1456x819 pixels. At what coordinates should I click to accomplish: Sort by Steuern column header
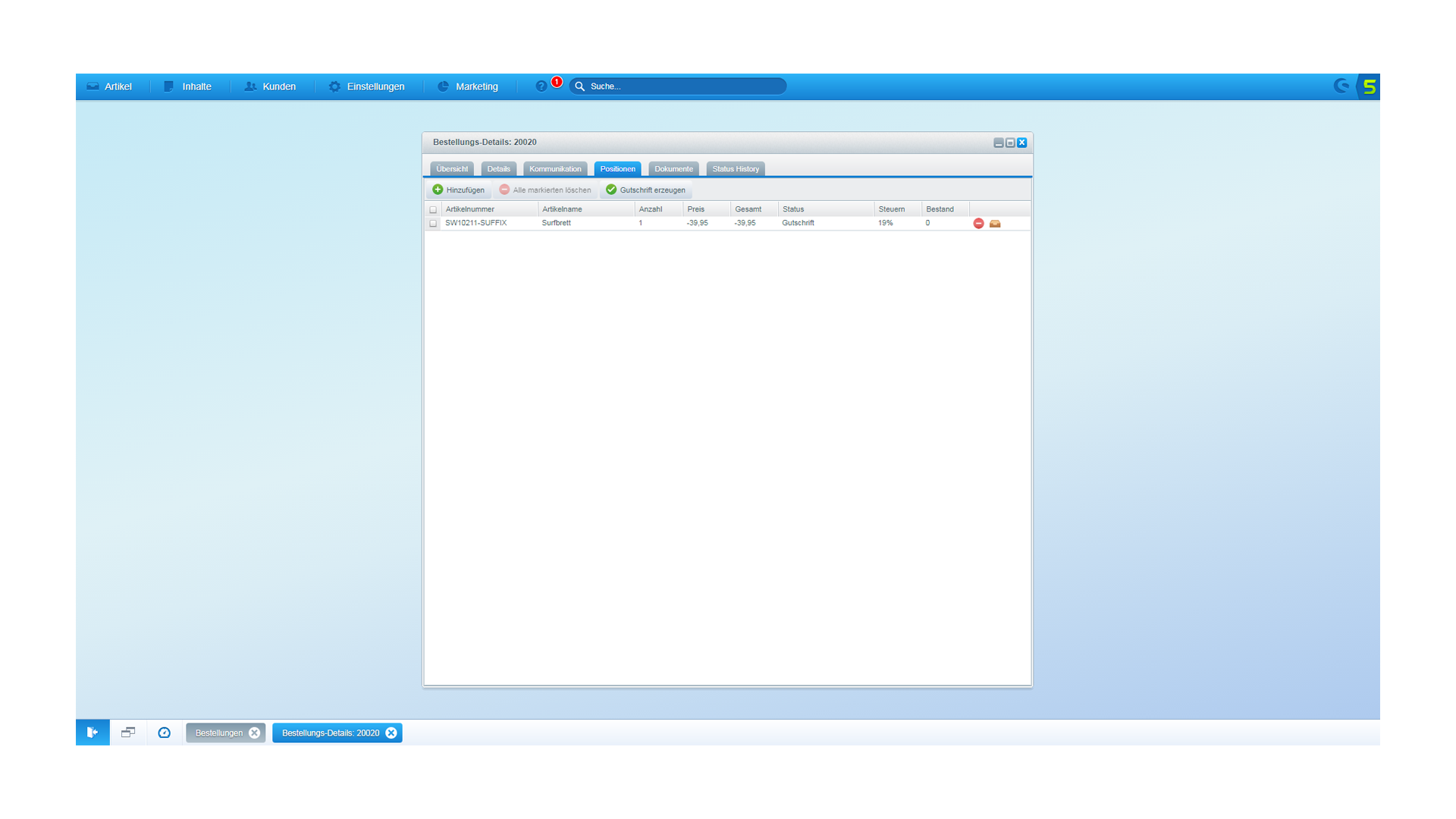pos(898,209)
